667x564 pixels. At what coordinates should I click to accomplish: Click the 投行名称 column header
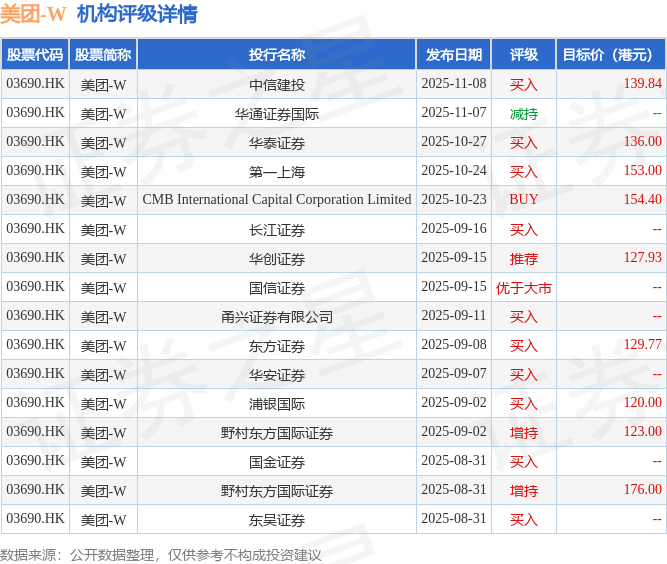276,54
